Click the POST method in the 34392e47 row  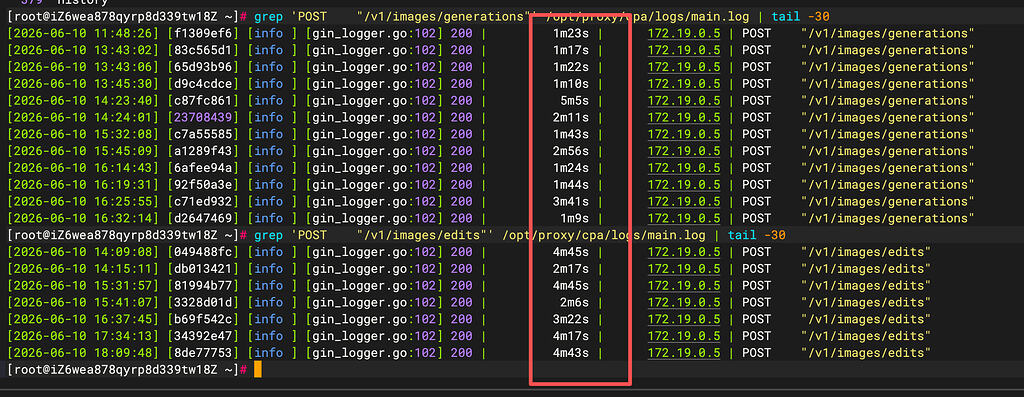[756, 336]
